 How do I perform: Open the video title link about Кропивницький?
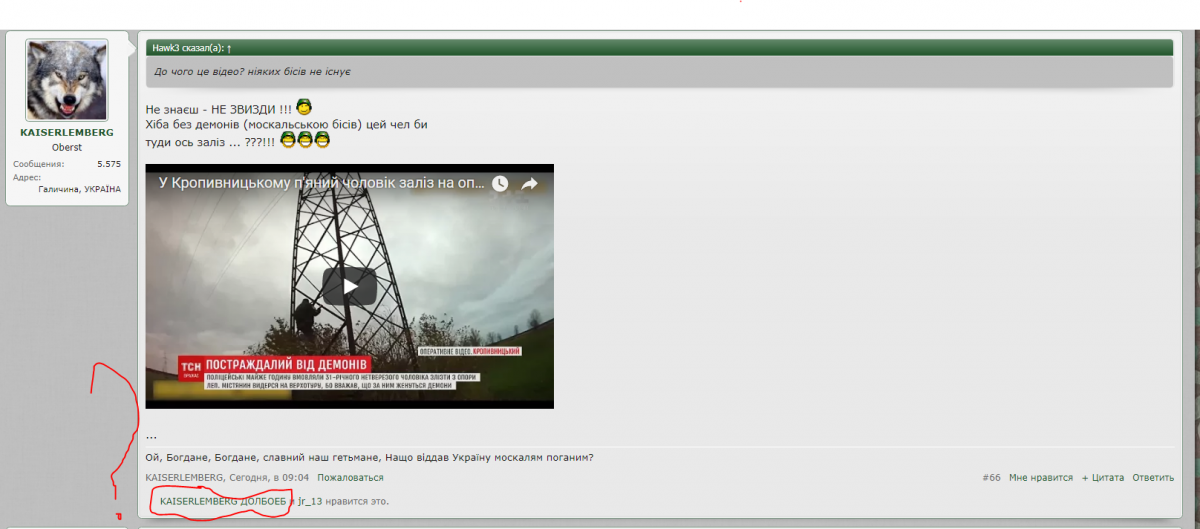coord(322,184)
